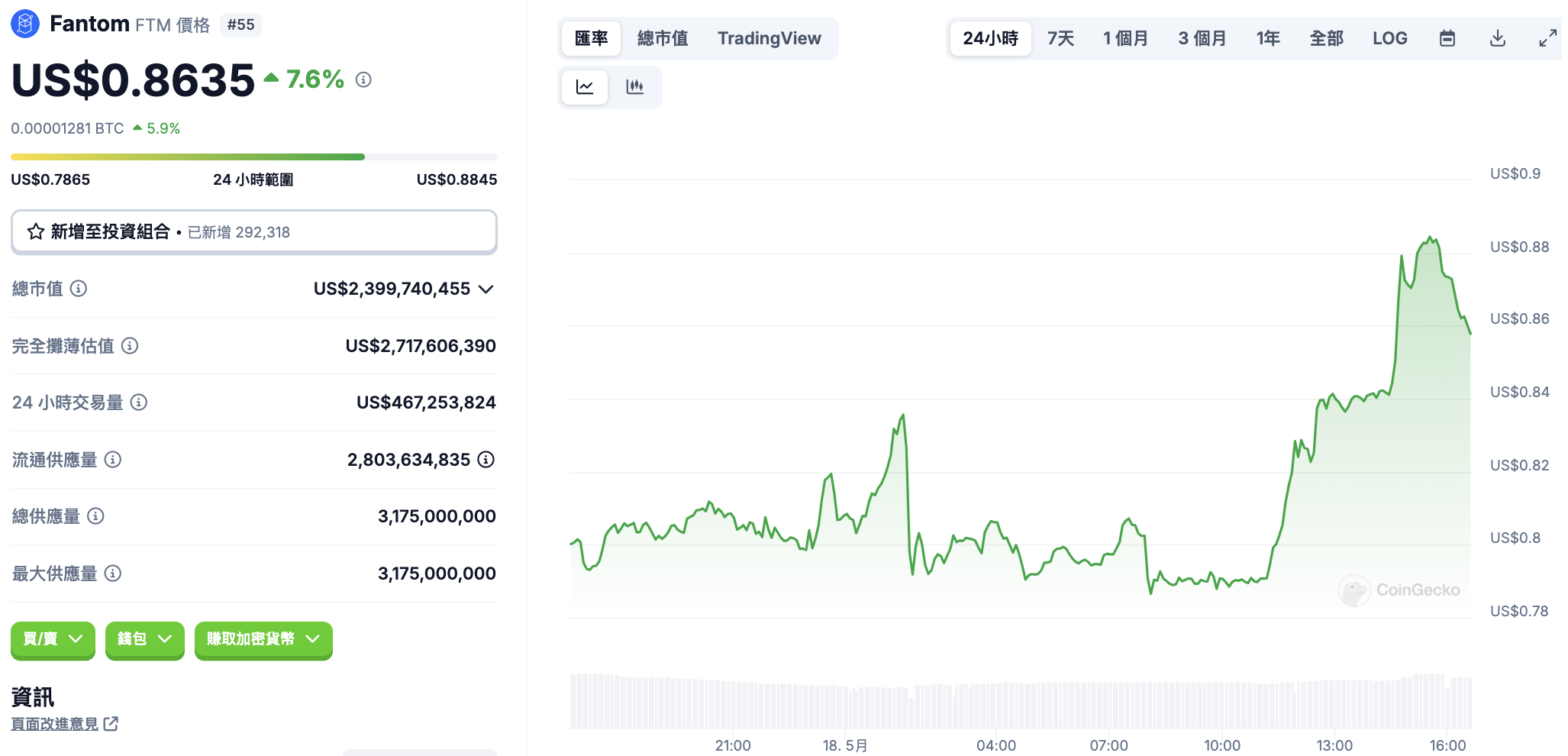Open the 錢包 dropdown menu

144,639
